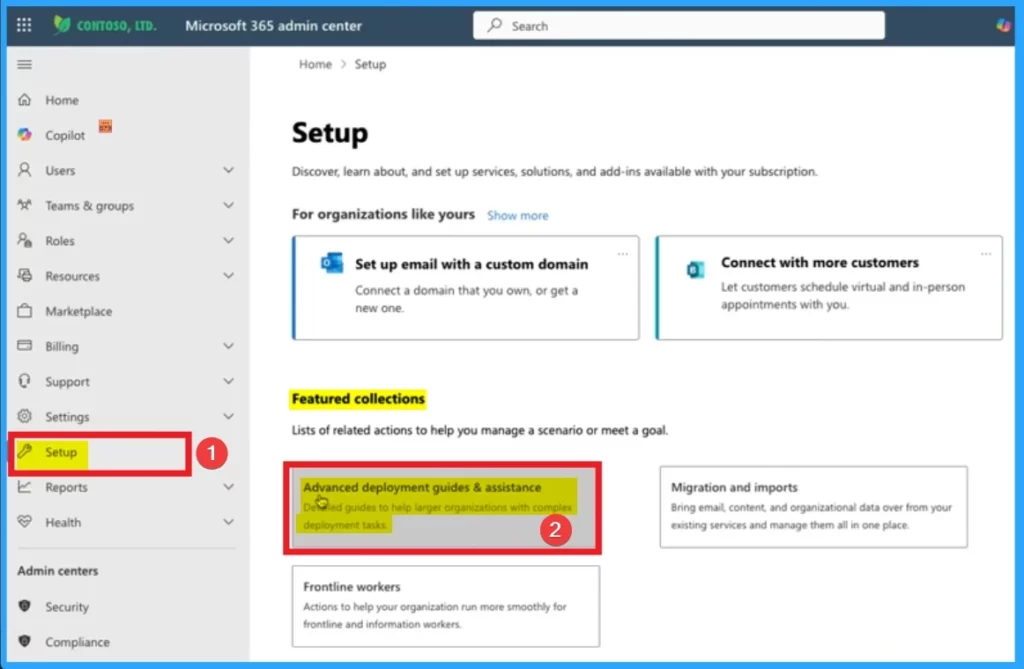Expand the Health chevron
The image size is (1024, 669).
(x=229, y=522)
